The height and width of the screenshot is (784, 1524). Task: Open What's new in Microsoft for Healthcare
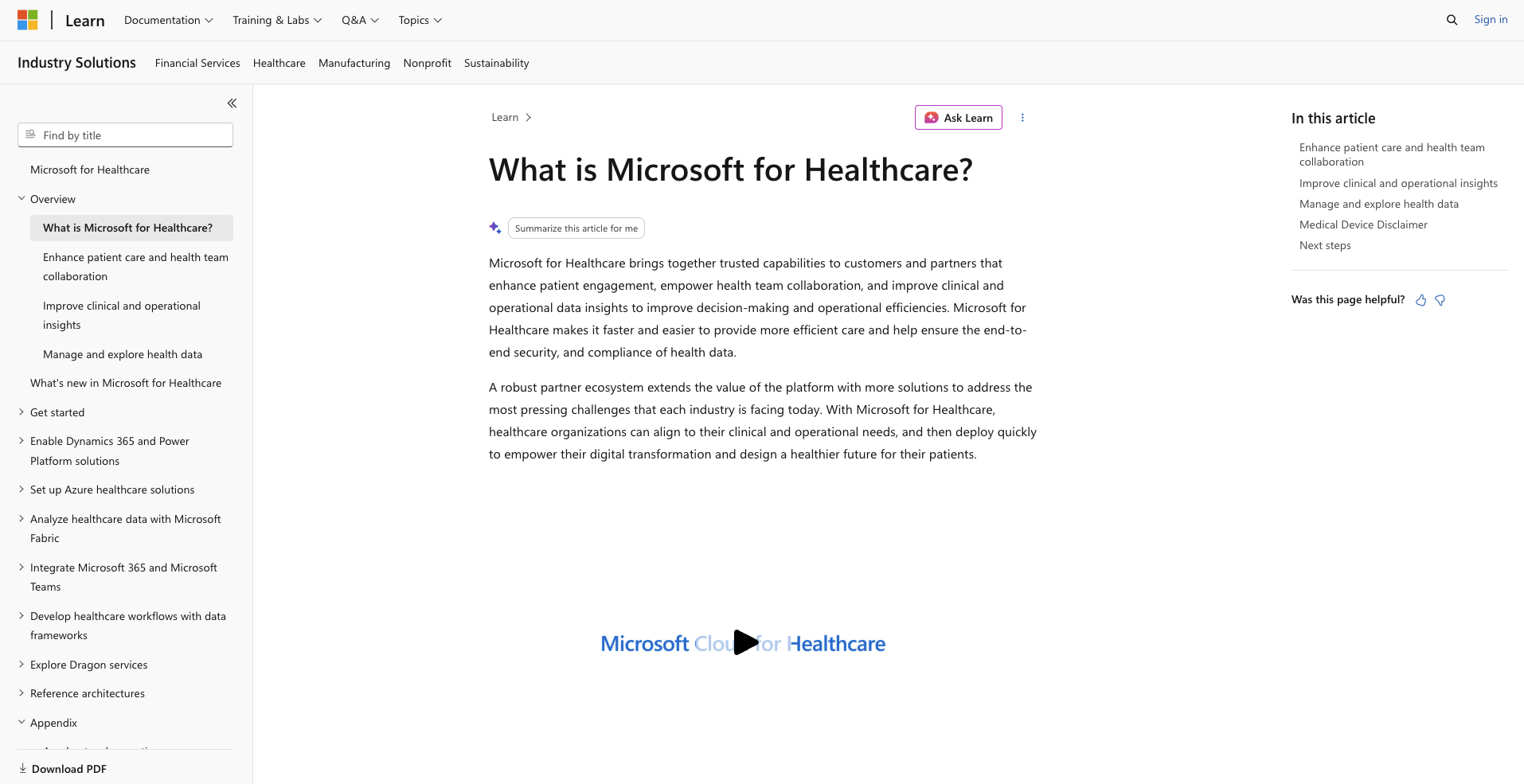click(126, 383)
